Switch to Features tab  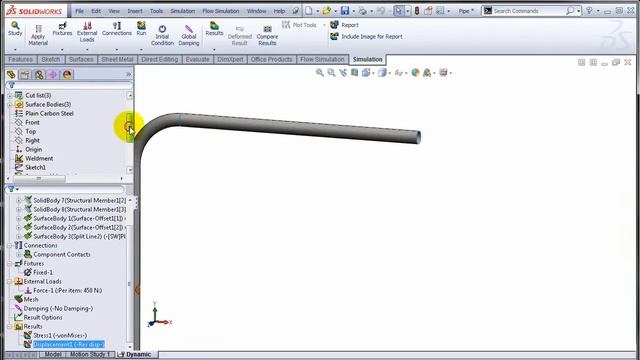[x=20, y=60]
